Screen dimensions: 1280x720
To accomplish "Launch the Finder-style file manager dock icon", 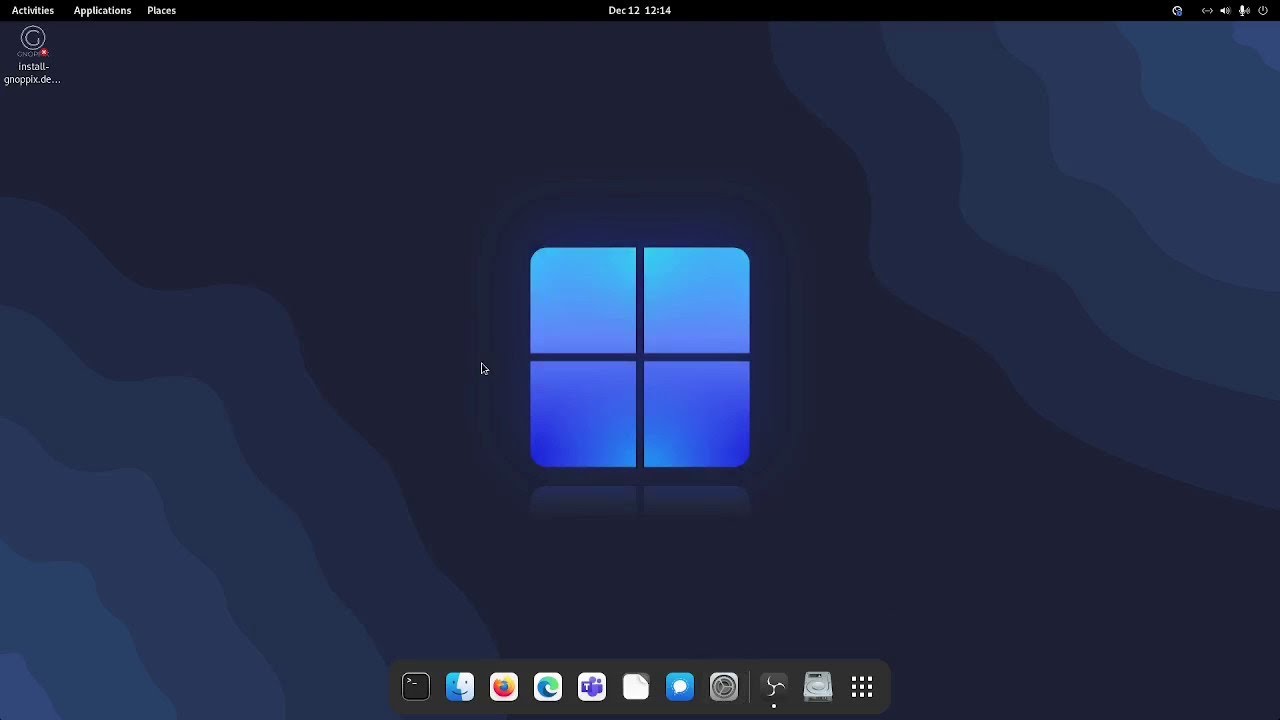I will (460, 687).
